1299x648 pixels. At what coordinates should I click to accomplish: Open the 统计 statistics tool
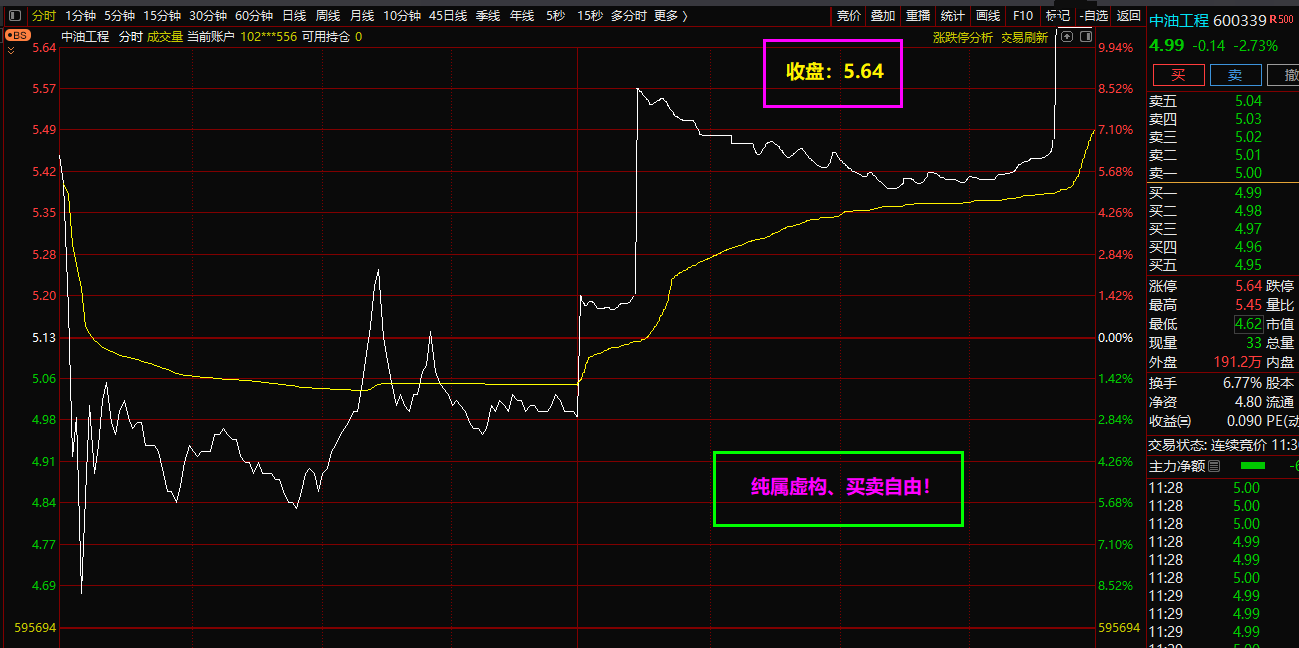pos(953,16)
